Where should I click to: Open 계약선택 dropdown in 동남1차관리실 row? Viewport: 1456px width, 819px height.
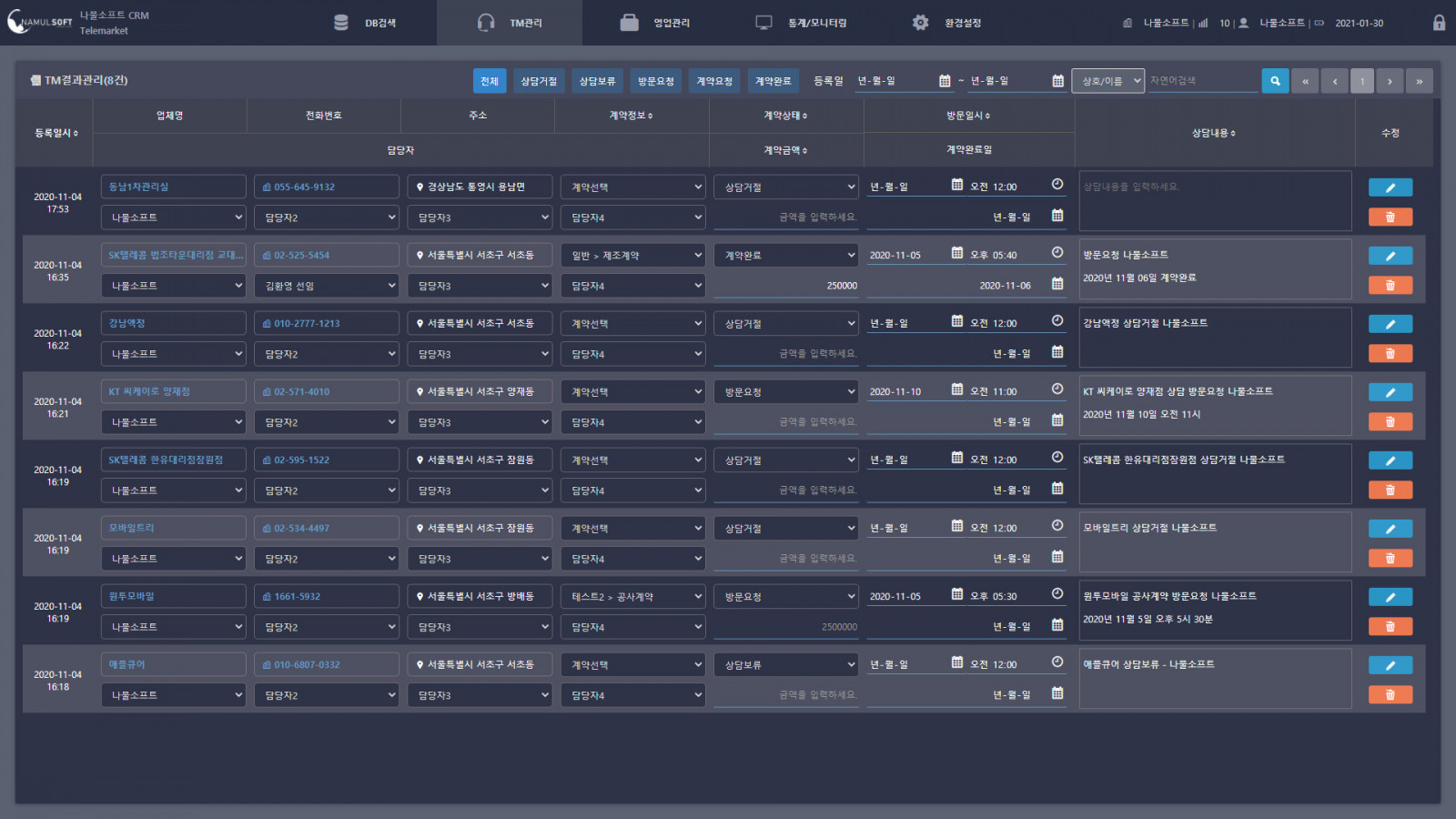(633, 187)
